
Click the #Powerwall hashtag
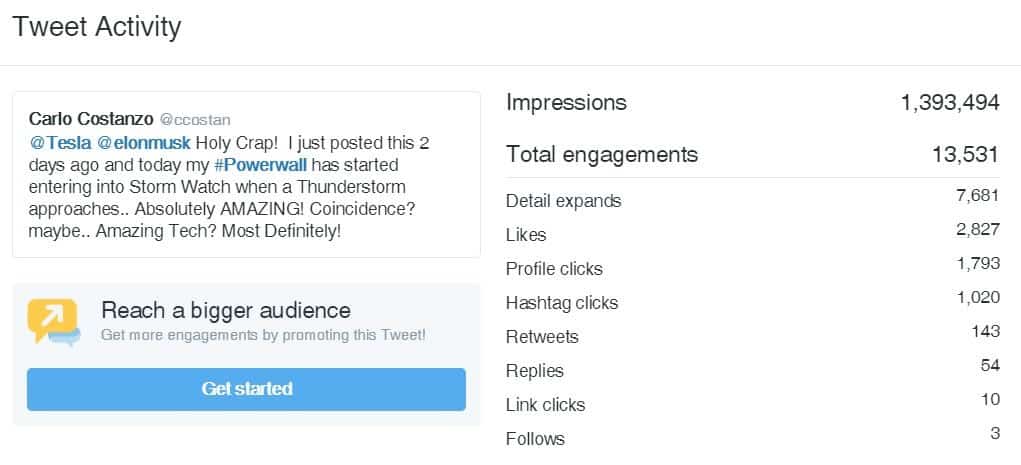coord(260,165)
